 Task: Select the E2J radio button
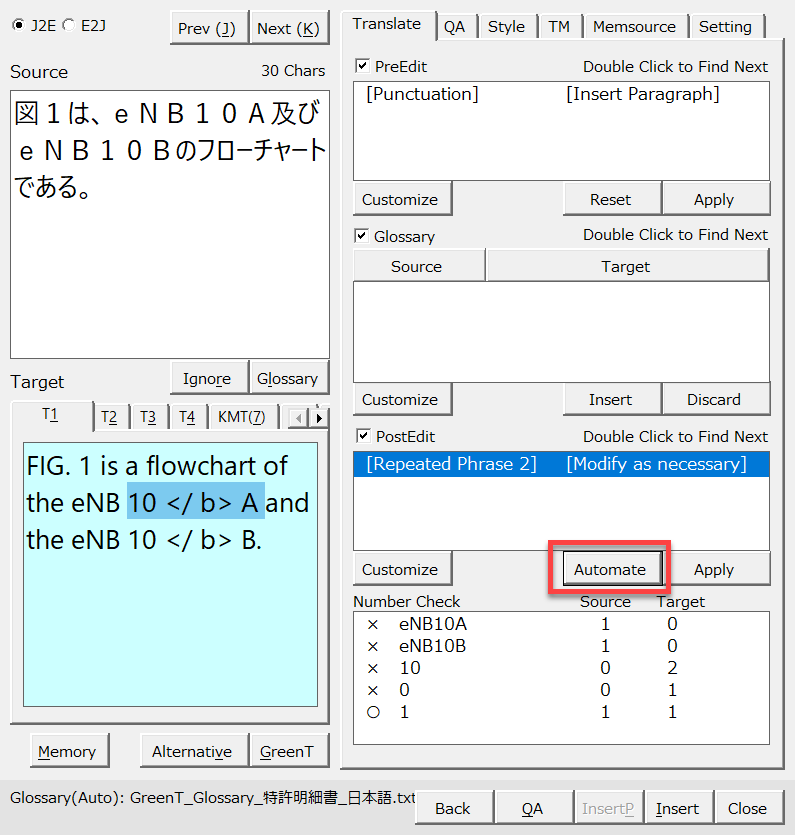pyautogui.click(x=68, y=26)
